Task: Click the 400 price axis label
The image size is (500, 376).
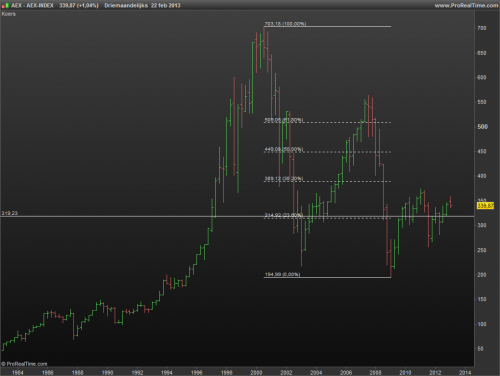Action: 482,176
